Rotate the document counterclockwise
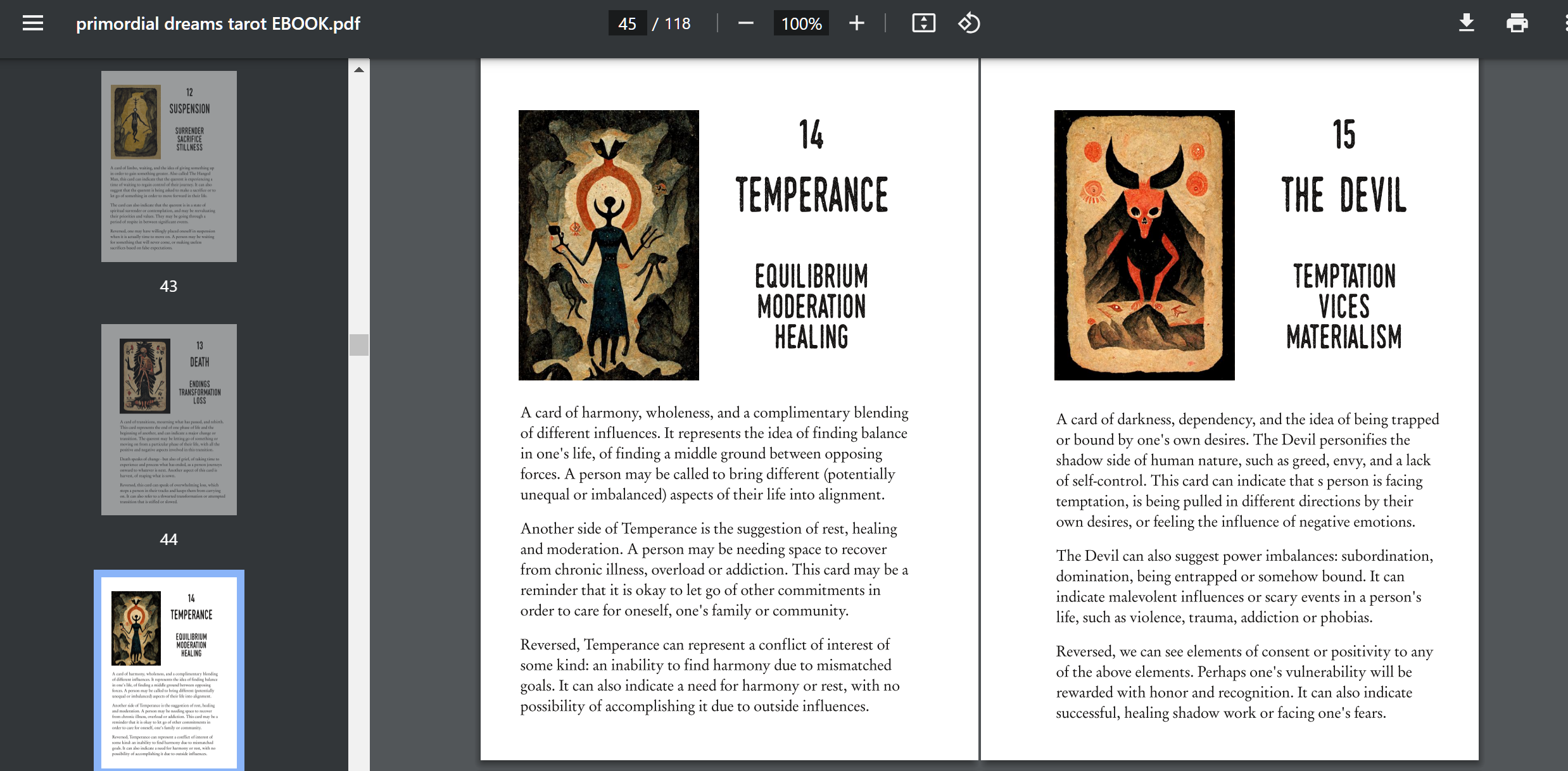 pos(969,23)
